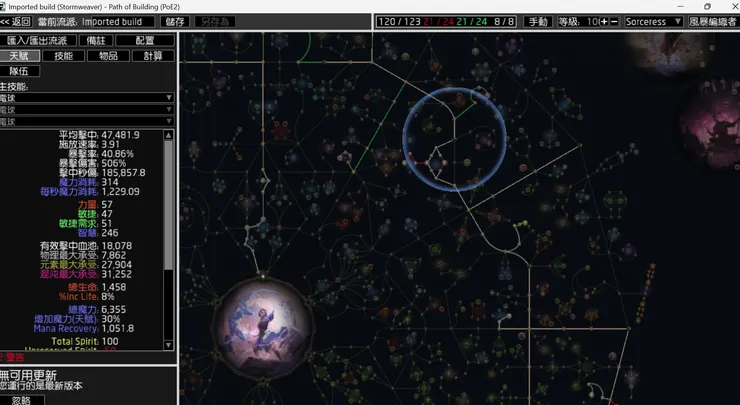Click the 每秒魔力消耗 1,229.09 stat
Image resolution: width=740 pixels, height=405 pixels.
click(90, 192)
